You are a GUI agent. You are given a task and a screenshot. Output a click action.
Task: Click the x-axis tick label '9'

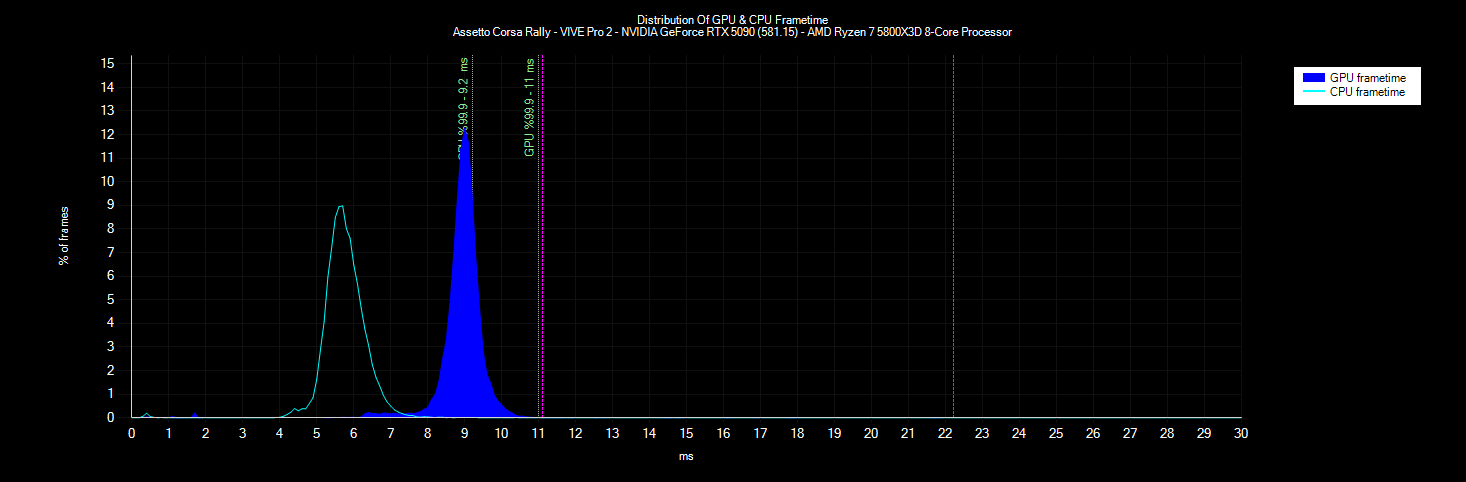point(465,433)
